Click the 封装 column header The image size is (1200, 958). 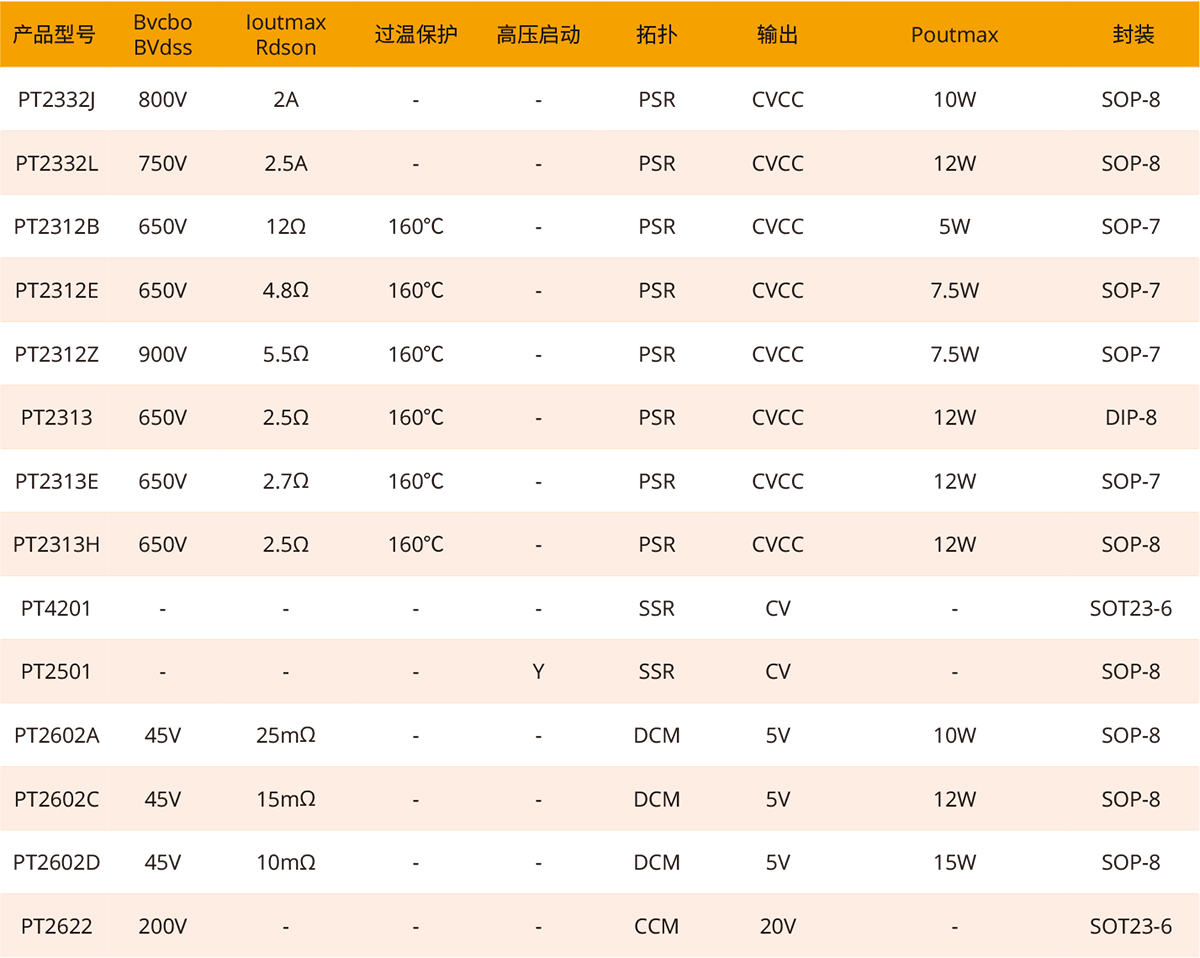click(x=1133, y=35)
